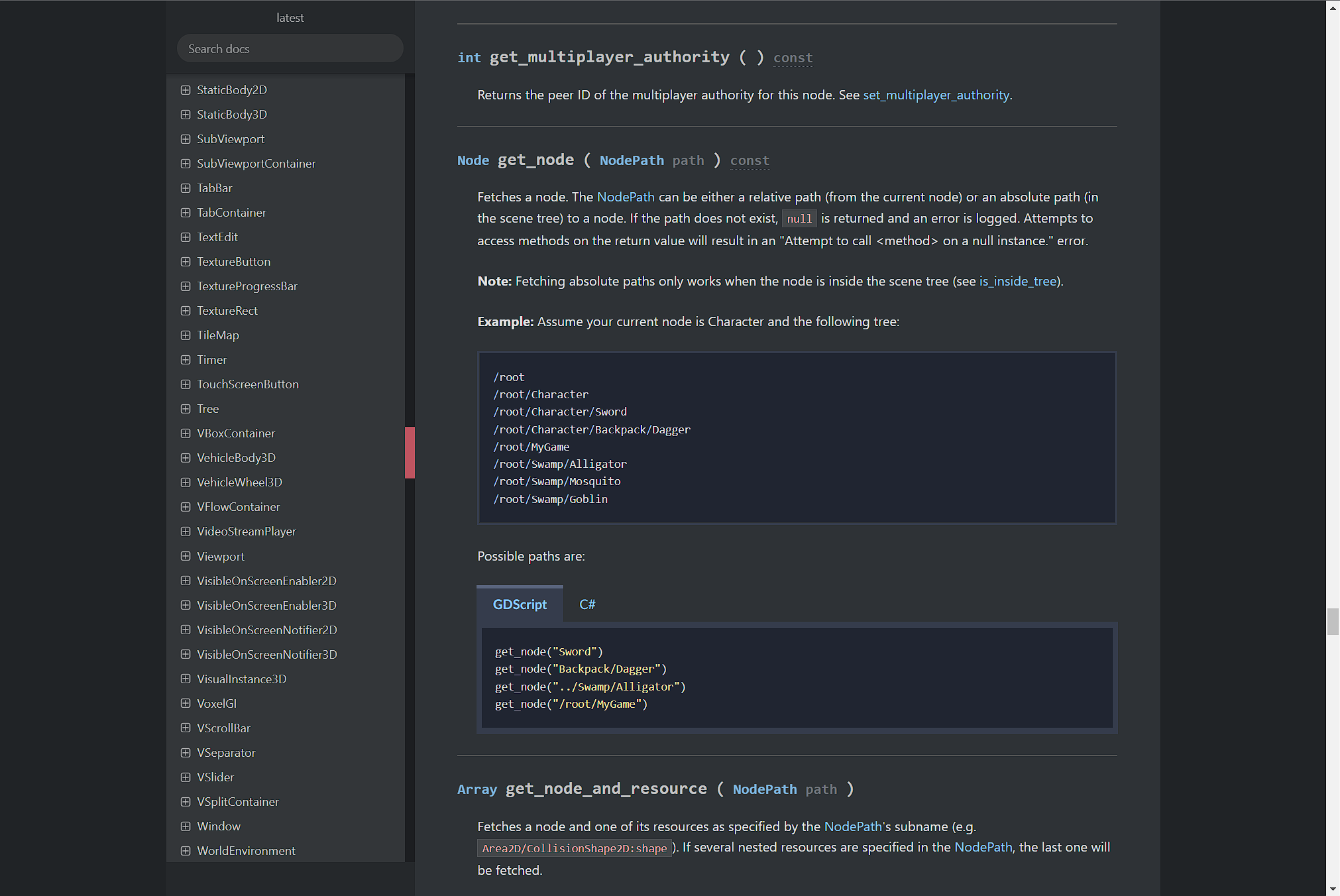Image resolution: width=1340 pixels, height=896 pixels.
Task: Open the TouchScreenButton docs page
Action: (x=248, y=384)
